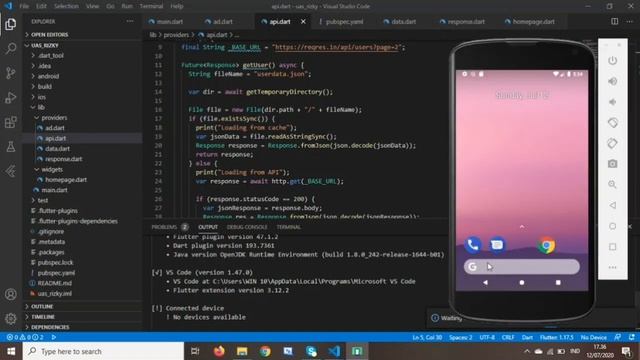
Task: Click the emulator volume up button
Action: coord(612,81)
